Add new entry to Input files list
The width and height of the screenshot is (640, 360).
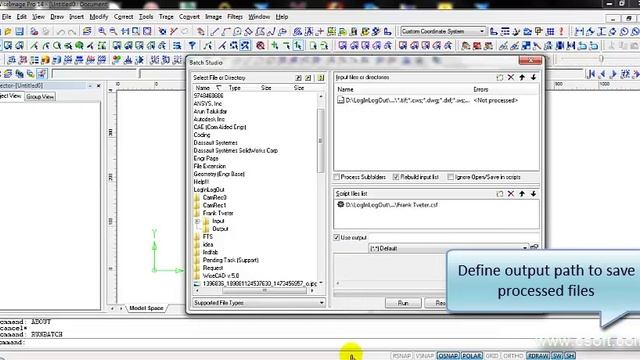point(500,78)
